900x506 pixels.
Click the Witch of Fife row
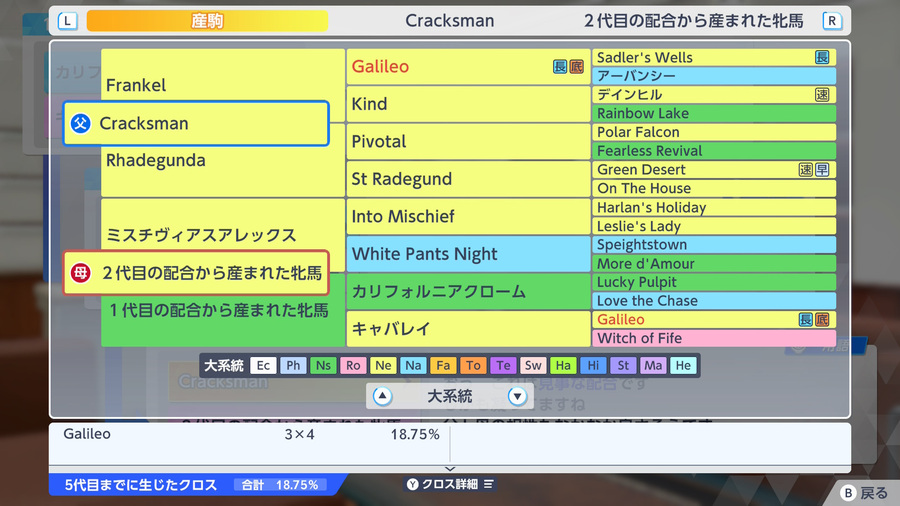[x=714, y=338]
